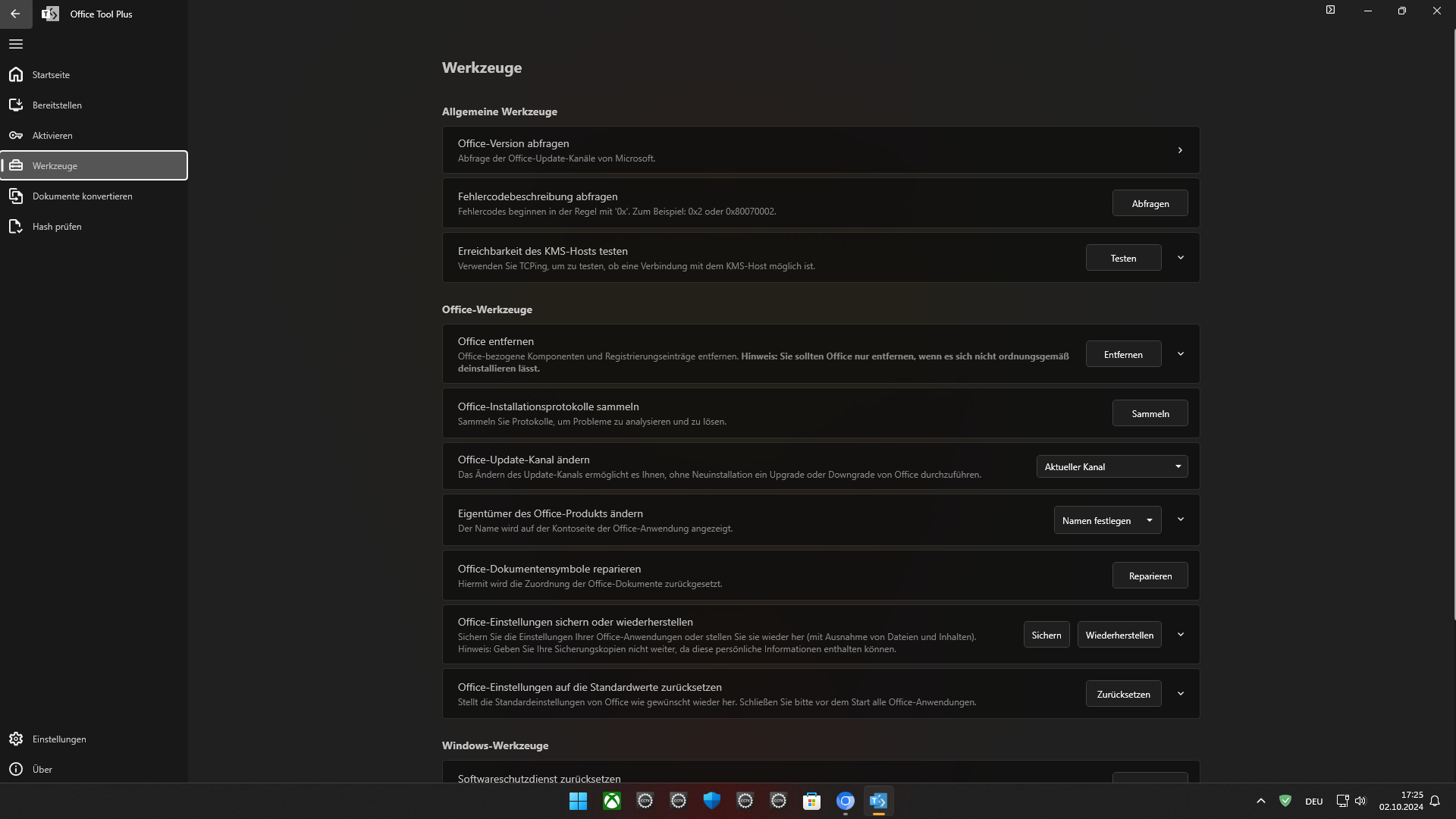Click the Startseite home icon
The height and width of the screenshot is (819, 1456).
coord(16,74)
